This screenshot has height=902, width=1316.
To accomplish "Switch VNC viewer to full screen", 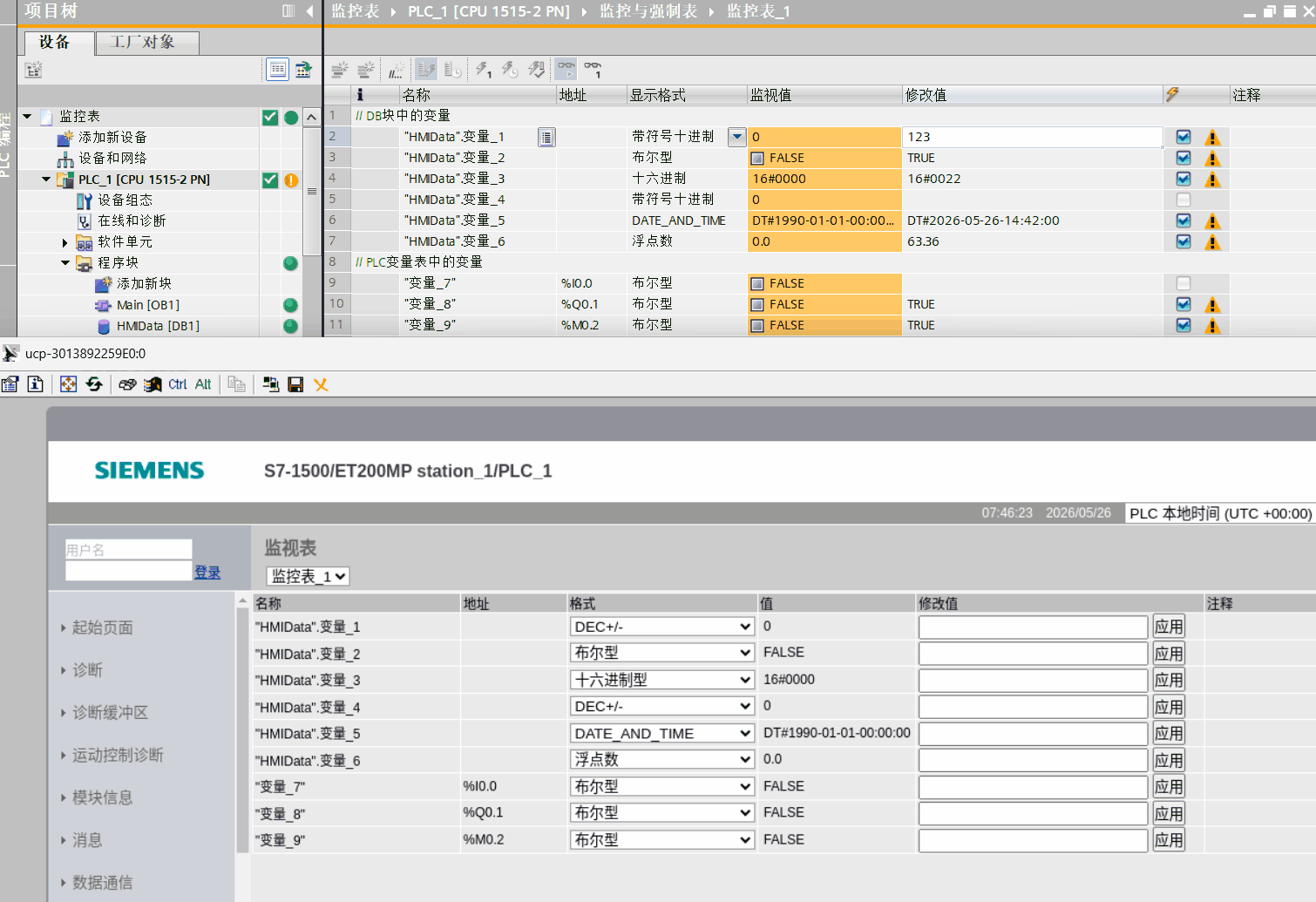I will (x=68, y=384).
